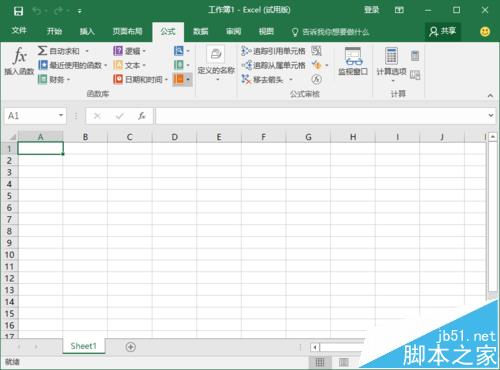Expand the formula bar with the chevron
This screenshot has height=370, width=500.
tap(491, 115)
